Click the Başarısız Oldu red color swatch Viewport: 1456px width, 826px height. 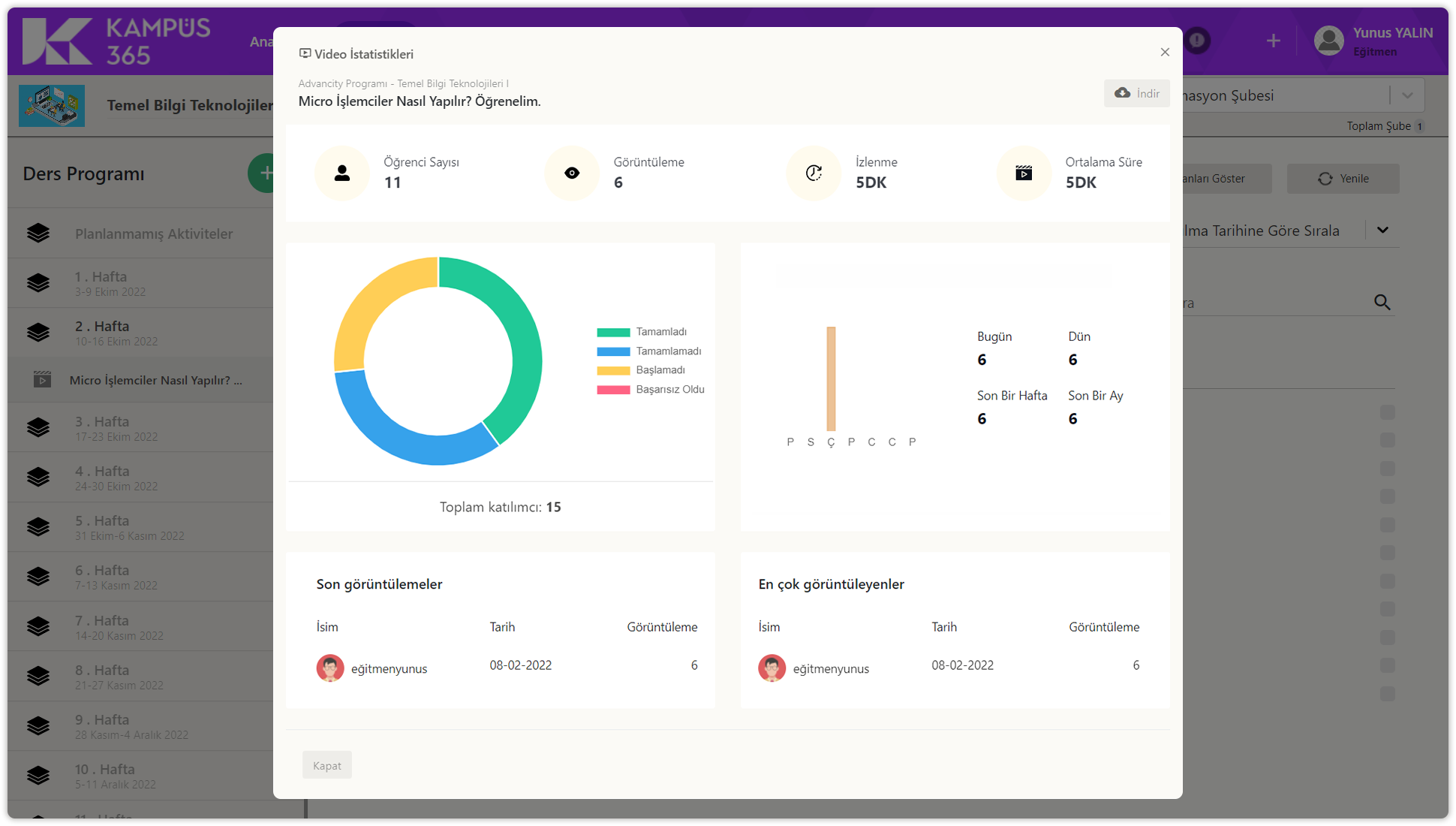point(613,390)
